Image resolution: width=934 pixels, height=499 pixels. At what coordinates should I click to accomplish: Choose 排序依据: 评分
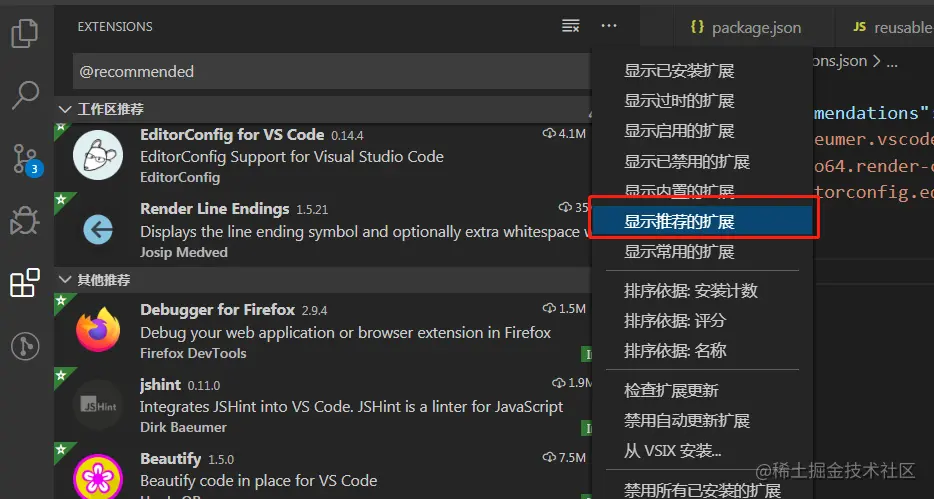(703, 320)
